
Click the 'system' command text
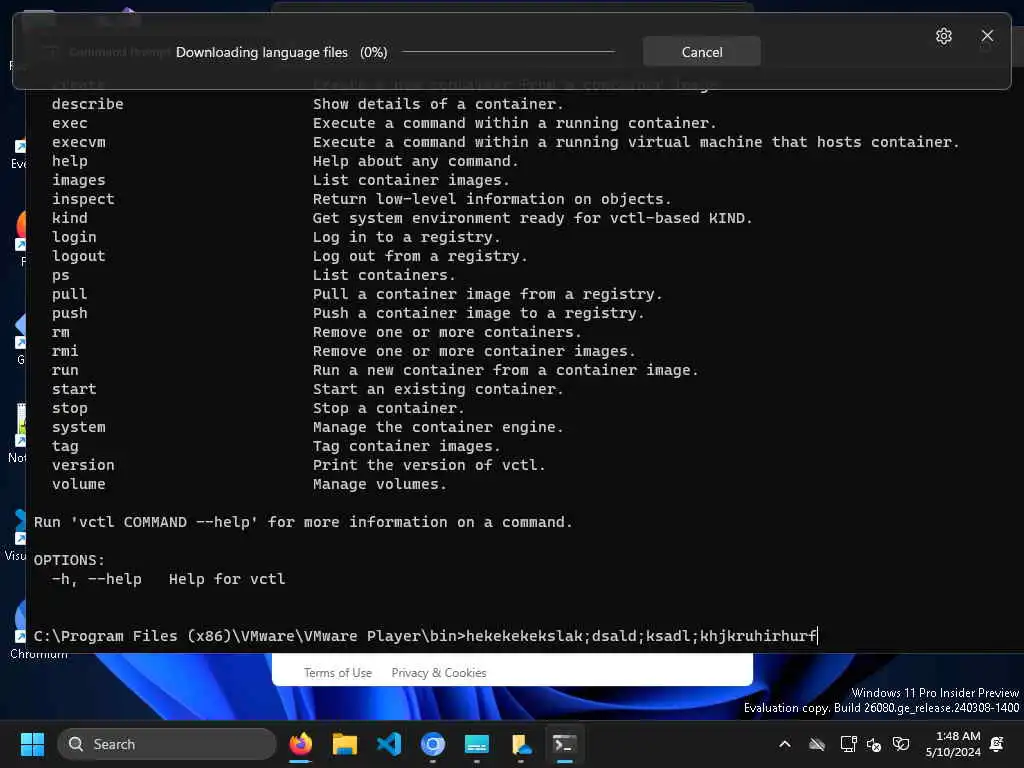coord(78,427)
